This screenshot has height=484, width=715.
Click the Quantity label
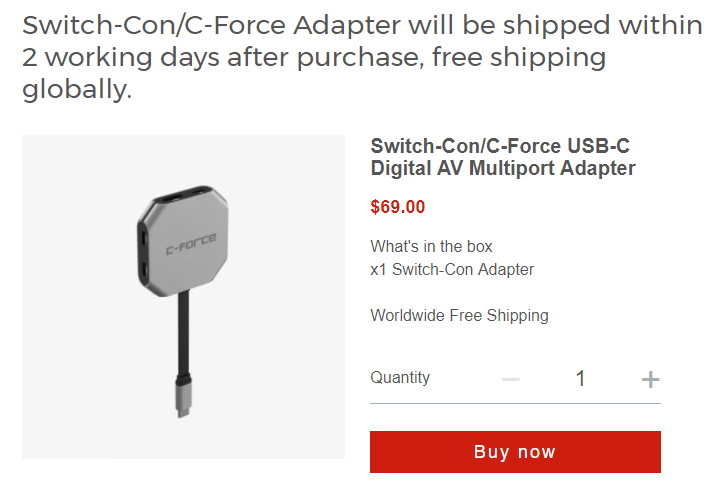tap(400, 377)
